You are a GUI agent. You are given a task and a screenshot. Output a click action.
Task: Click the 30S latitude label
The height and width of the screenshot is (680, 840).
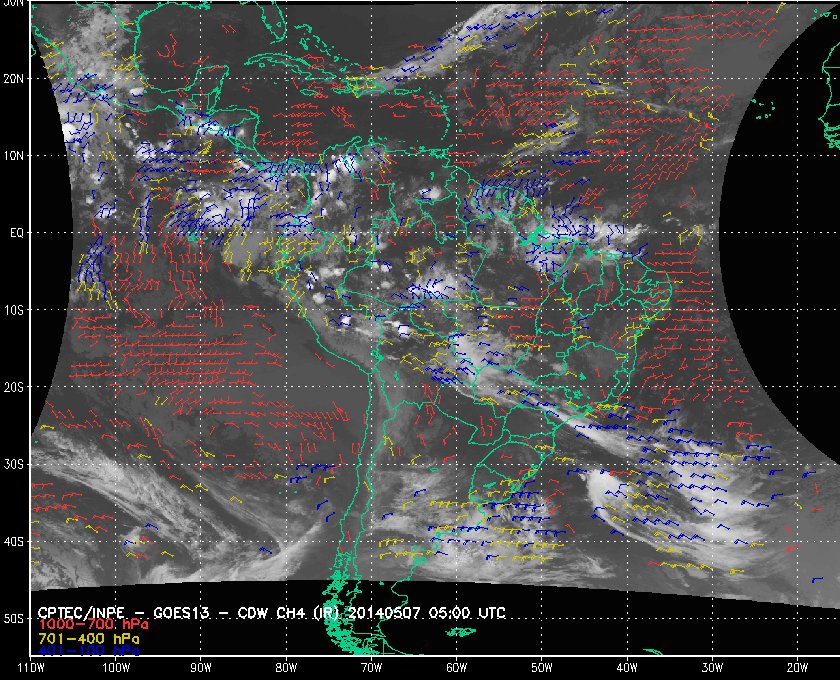coord(13,464)
